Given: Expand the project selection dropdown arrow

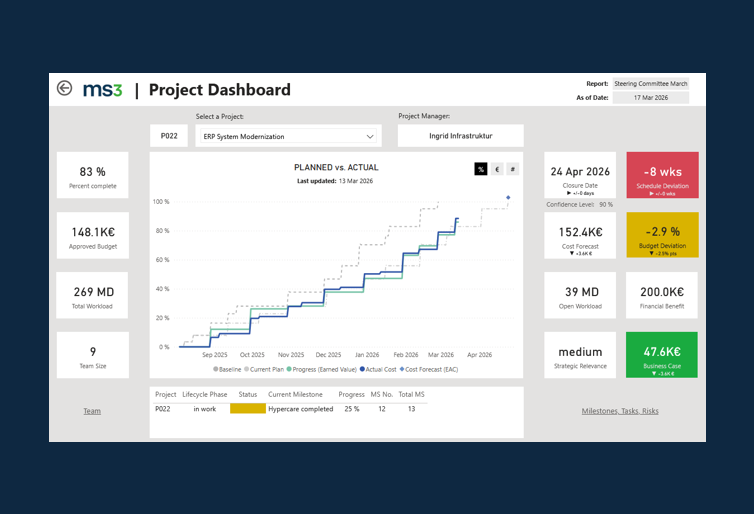Looking at the screenshot, I should pyautogui.click(x=370, y=137).
